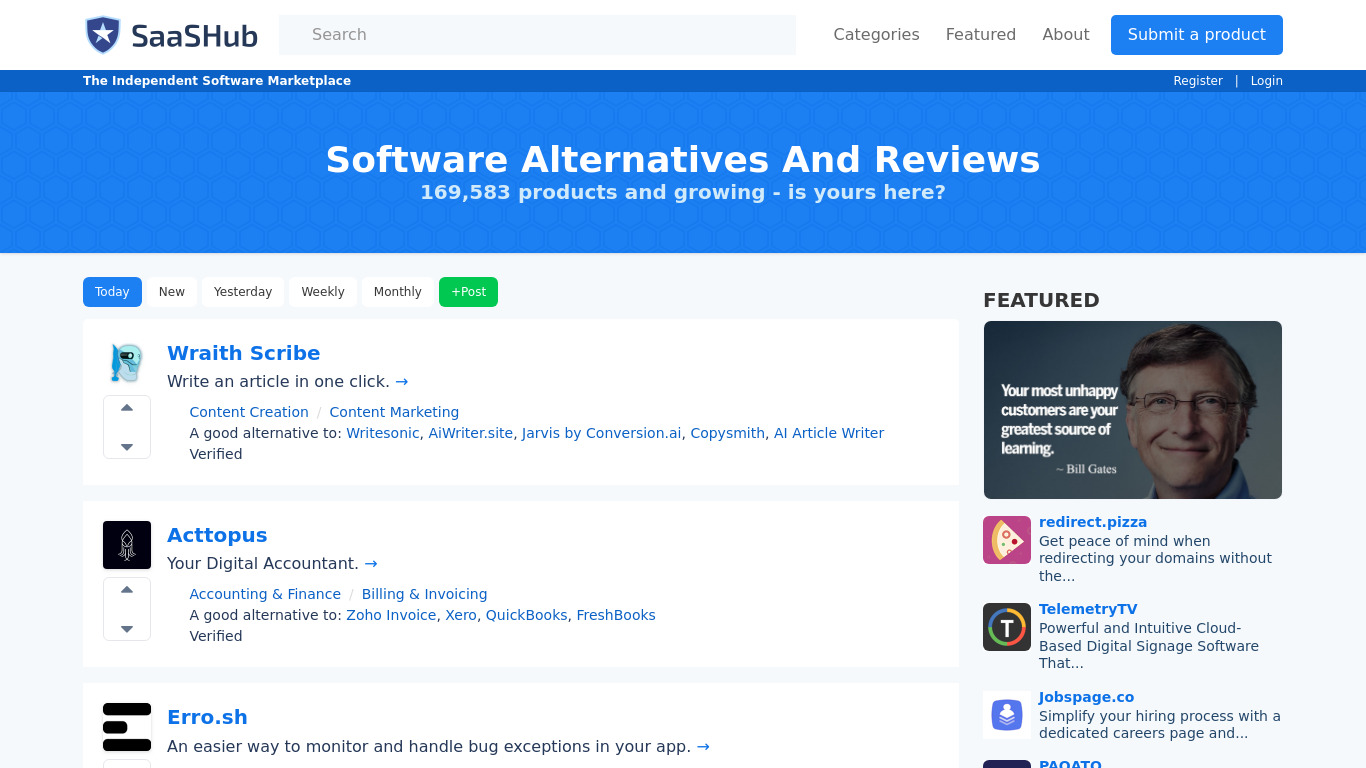The width and height of the screenshot is (1366, 768).
Task: Focus the Search input field
Action: click(x=538, y=35)
